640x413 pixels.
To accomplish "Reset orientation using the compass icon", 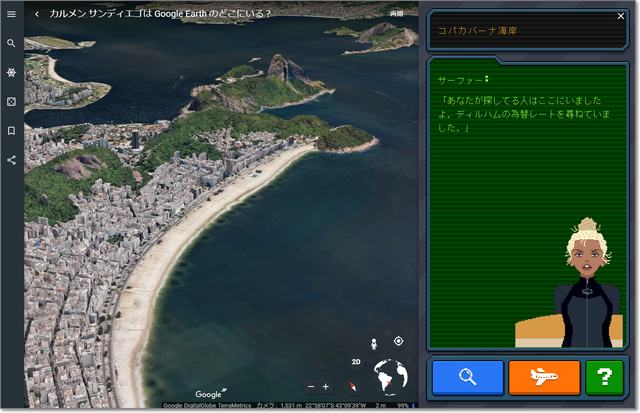I will [351, 385].
